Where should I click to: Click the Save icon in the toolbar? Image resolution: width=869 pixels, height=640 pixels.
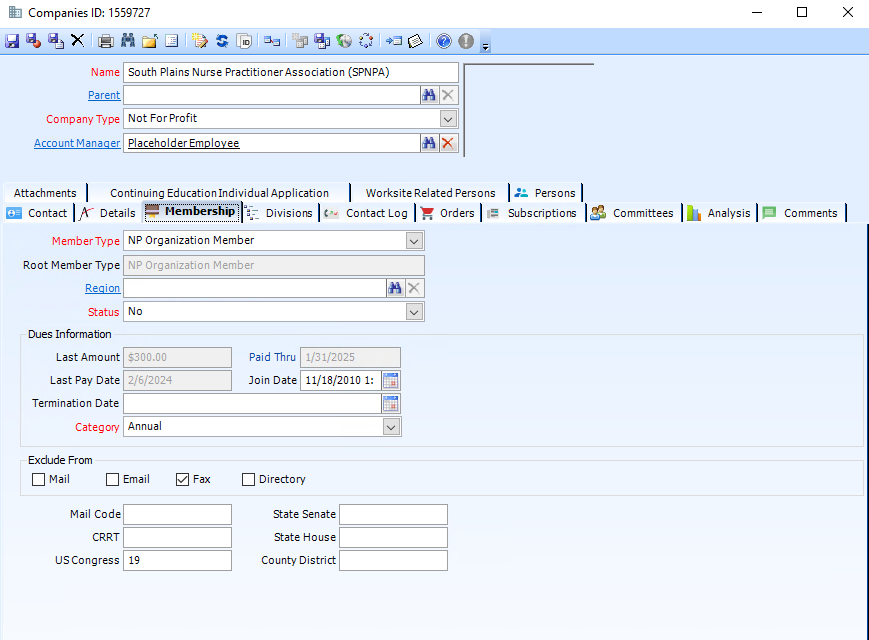coord(12,41)
